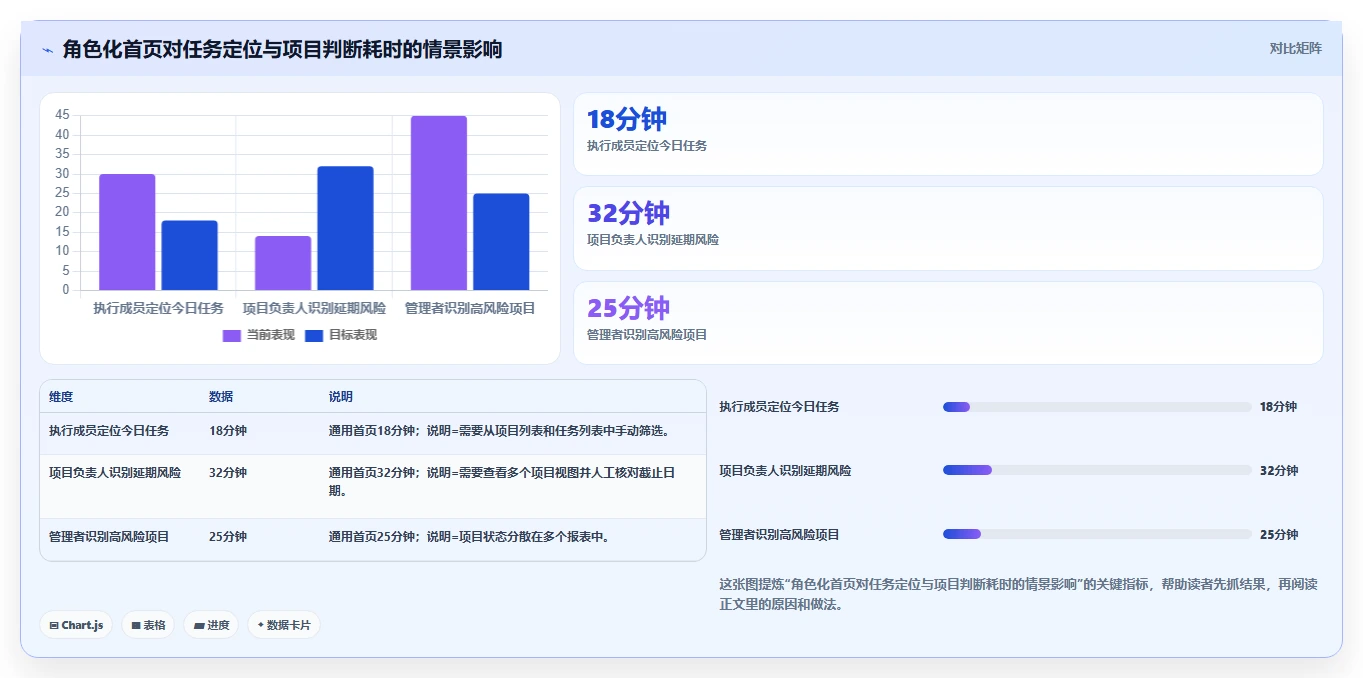The image size is (1363, 678).
Task: Click the blue bar for 管理者识别高风险项目
Action: pos(501,242)
